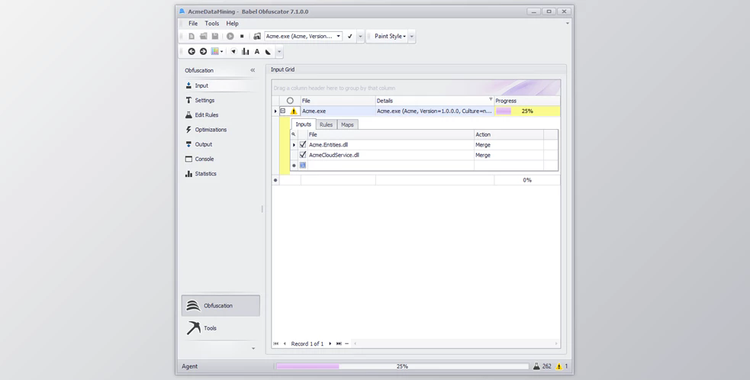The width and height of the screenshot is (750, 380).
Task: Go to last record in navigator
Action: (339, 344)
